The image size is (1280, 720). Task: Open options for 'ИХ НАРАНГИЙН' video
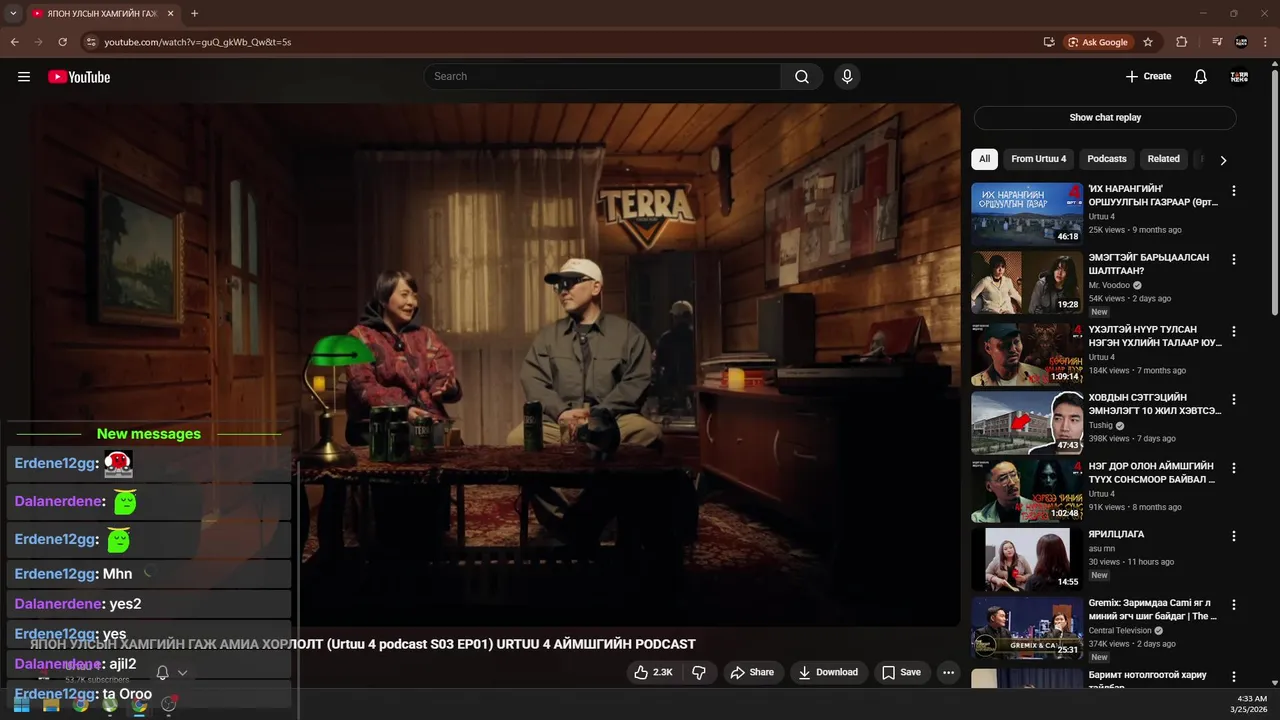click(x=1234, y=191)
